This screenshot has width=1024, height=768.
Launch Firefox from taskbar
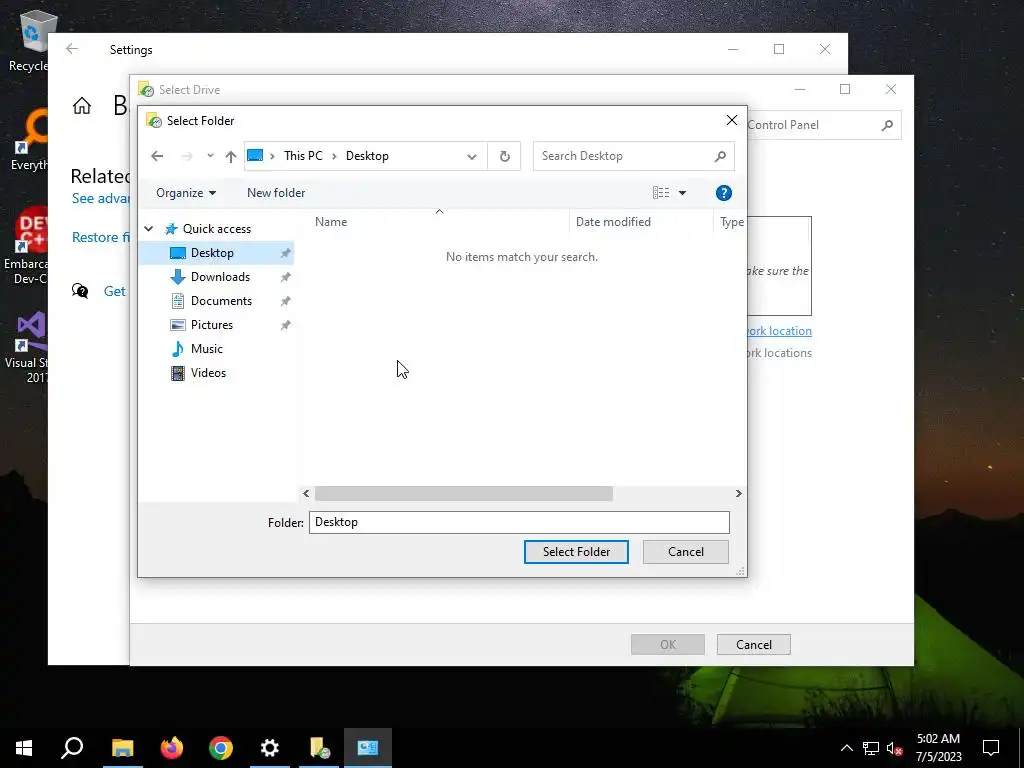pos(172,748)
